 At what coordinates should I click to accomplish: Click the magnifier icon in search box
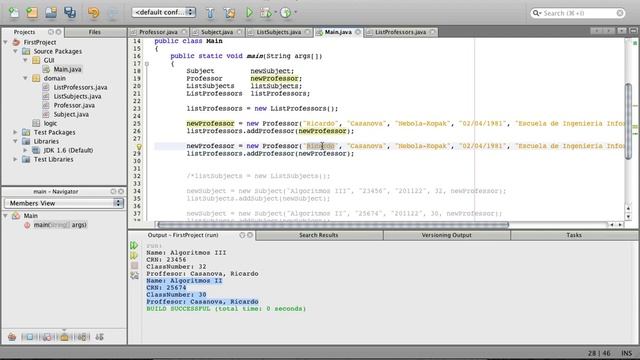pyautogui.click(x=536, y=13)
